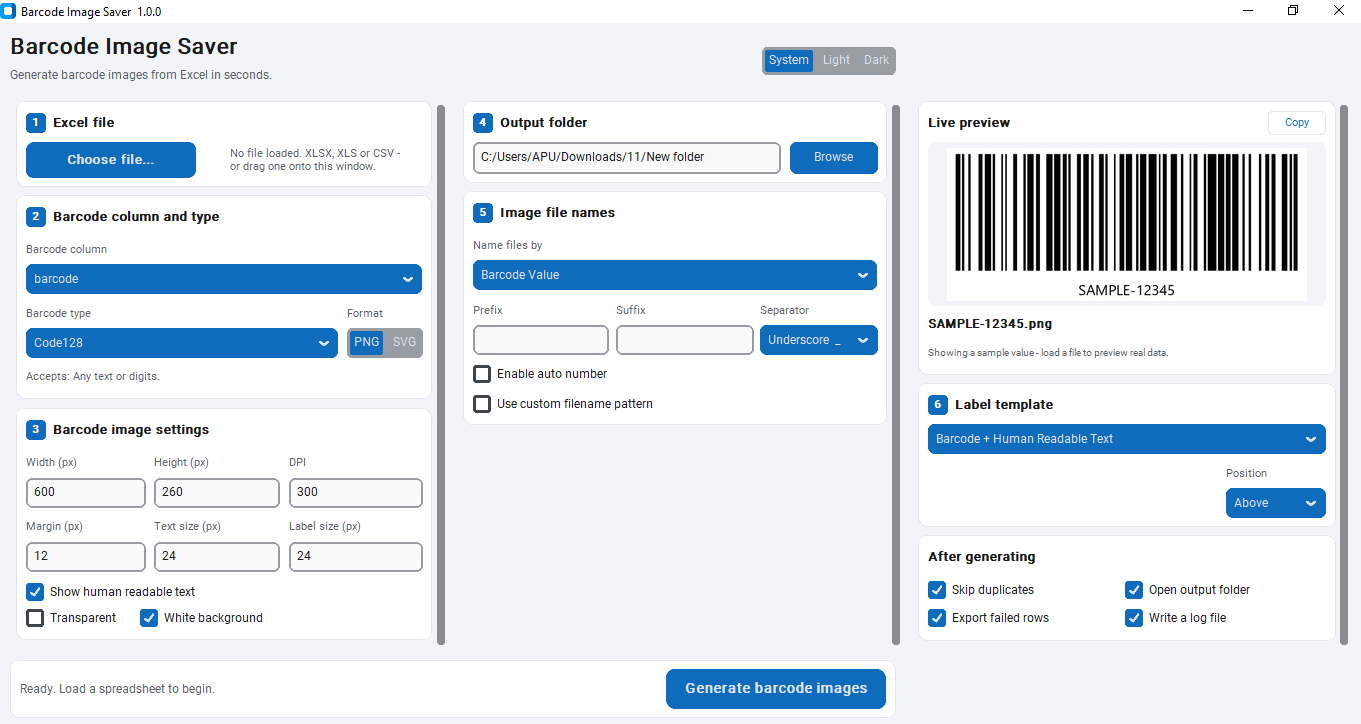Click the step 3 badge beside Barcode image settings

36,430
